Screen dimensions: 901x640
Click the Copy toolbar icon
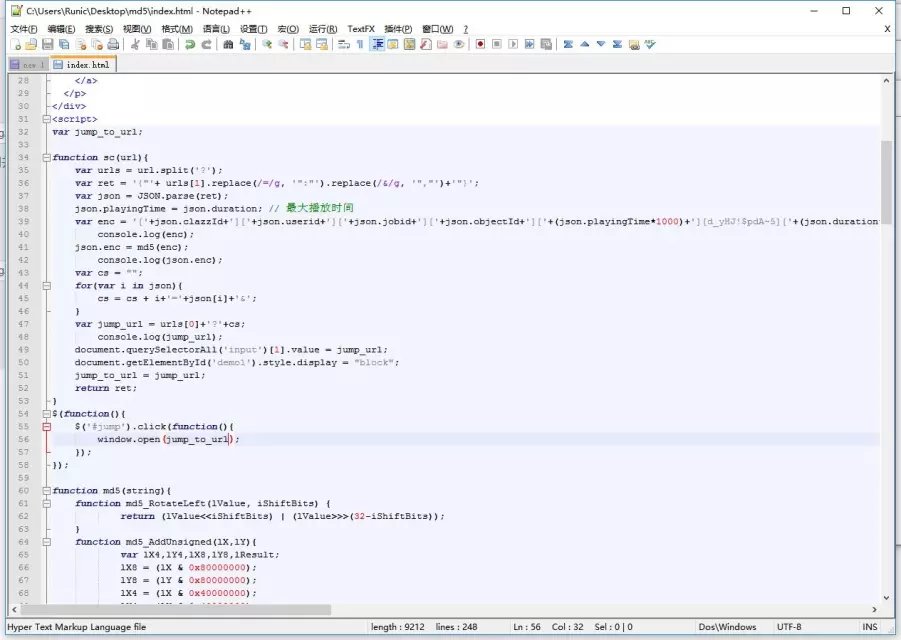tap(152, 44)
